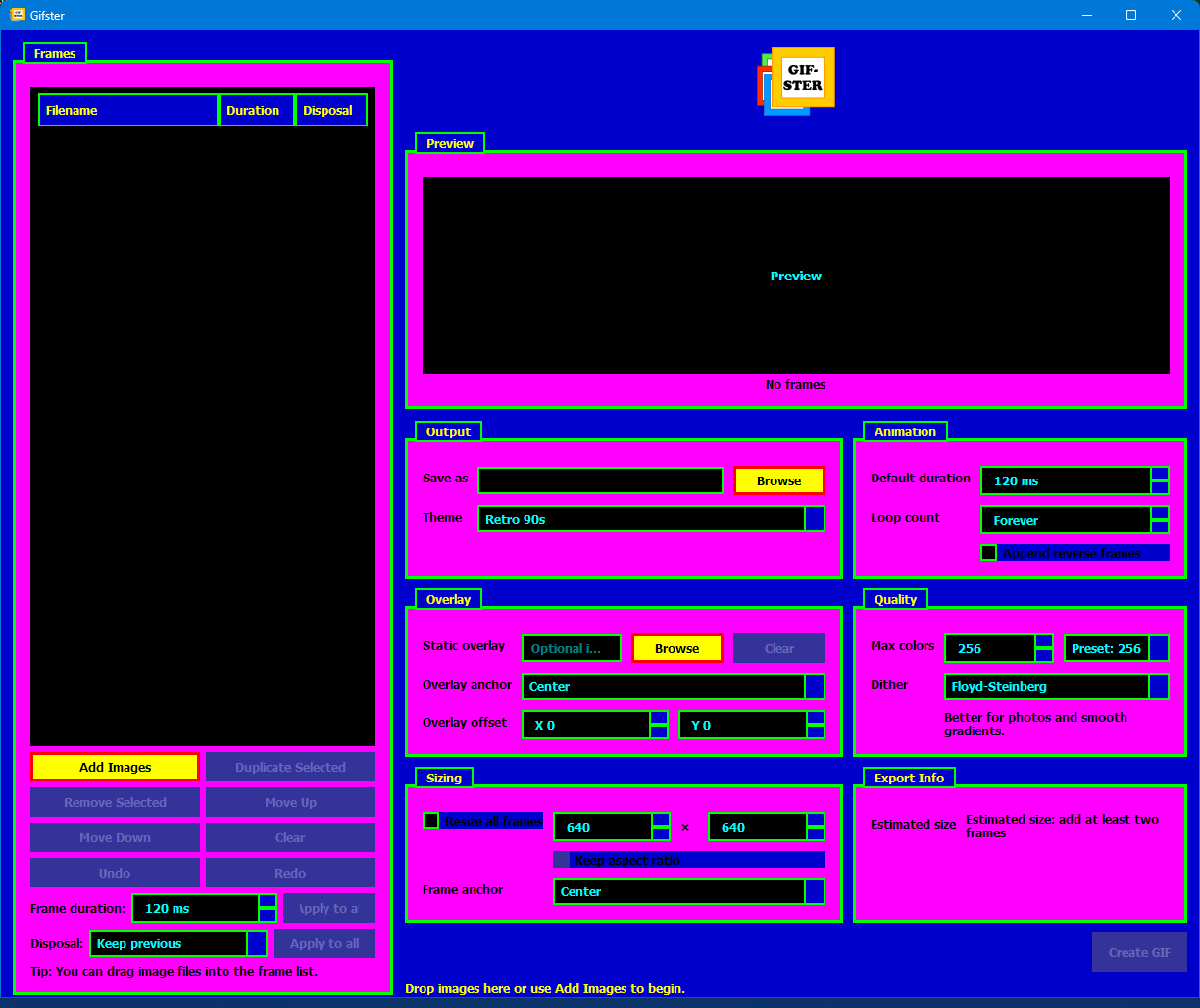The height and width of the screenshot is (1008, 1200).
Task: Click the Move Down button
Action: (115, 837)
